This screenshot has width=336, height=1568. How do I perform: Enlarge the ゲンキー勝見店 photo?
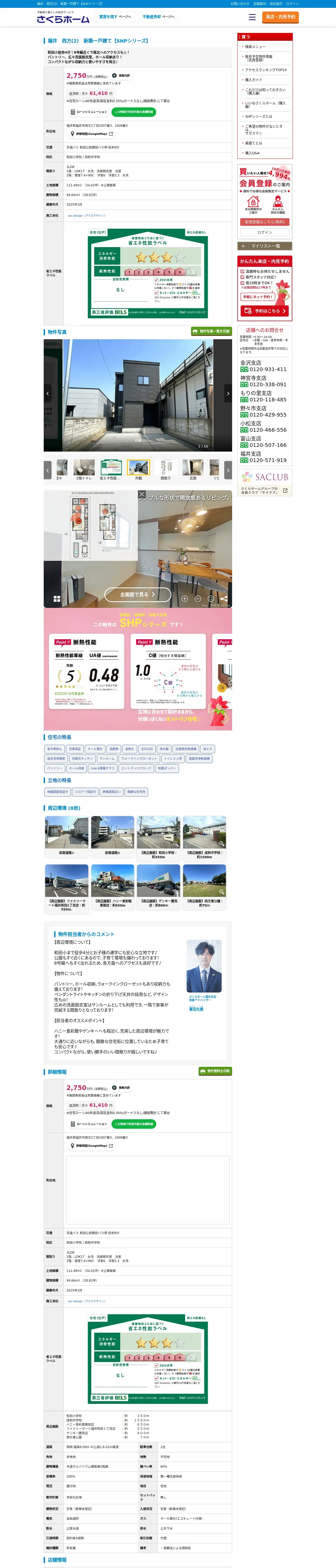tap(159, 881)
